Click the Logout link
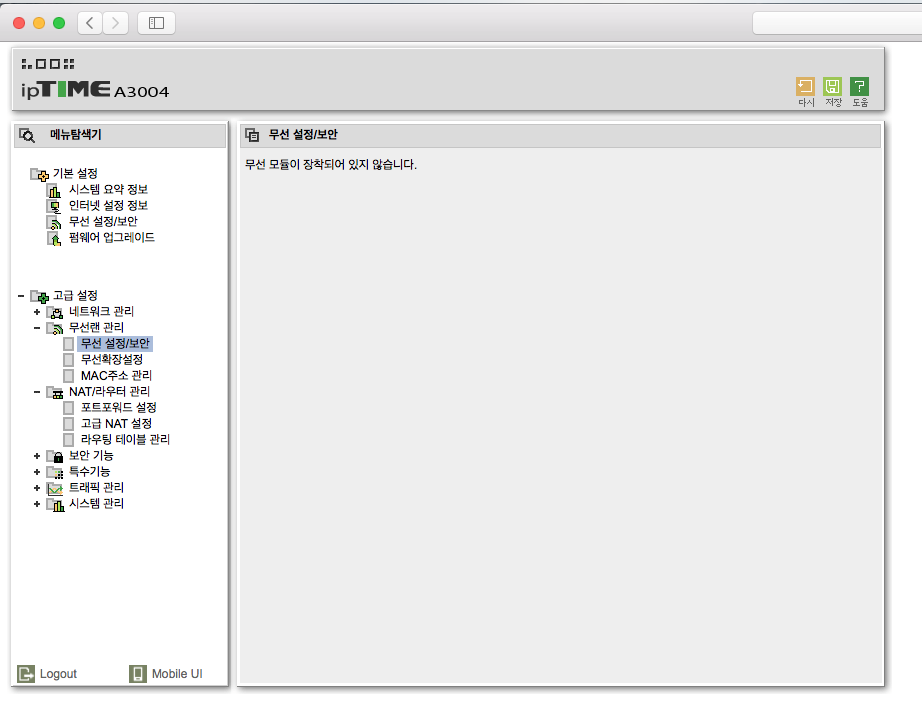 (58, 674)
